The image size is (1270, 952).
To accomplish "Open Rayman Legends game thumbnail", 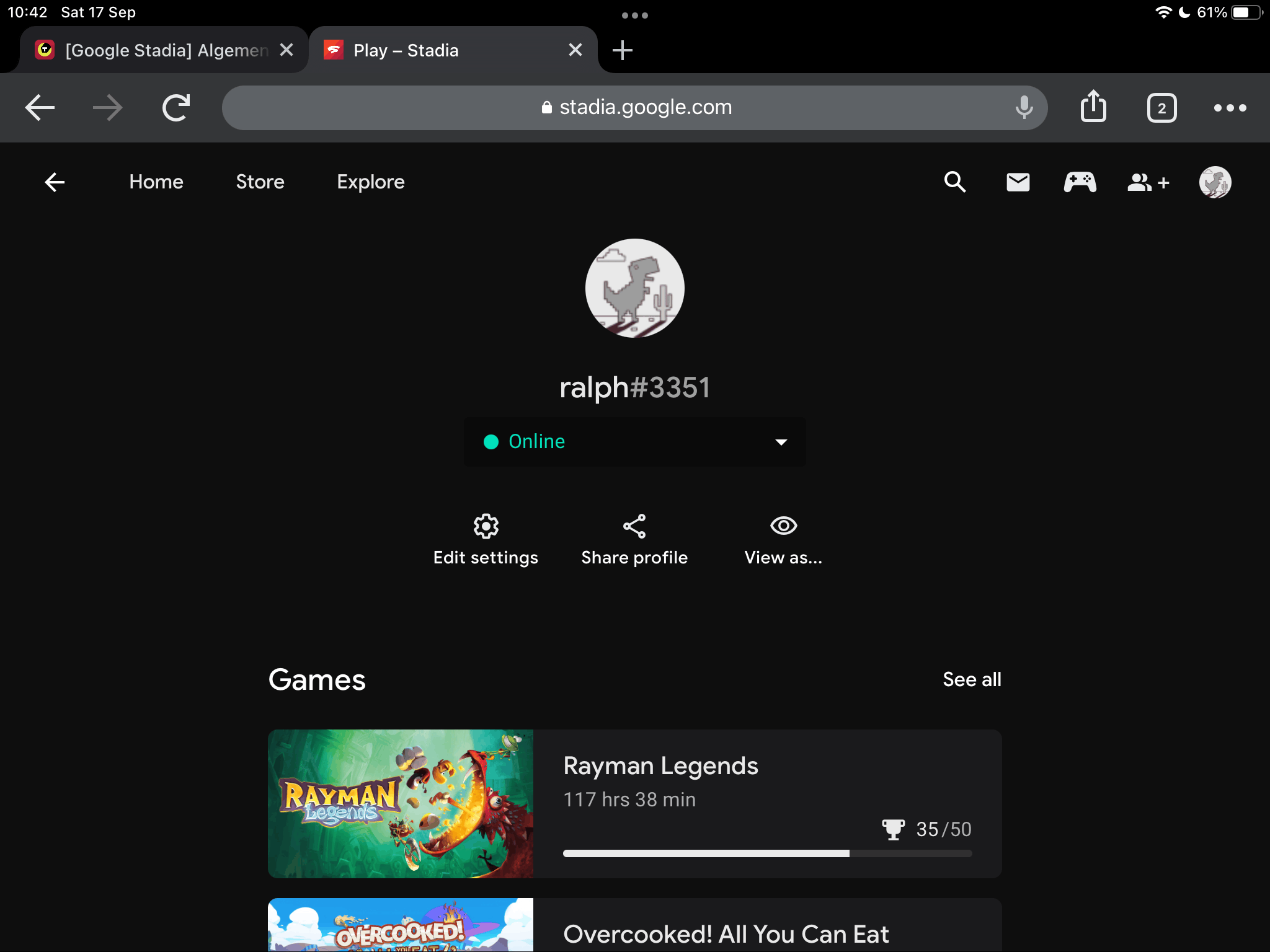I will (400, 803).
